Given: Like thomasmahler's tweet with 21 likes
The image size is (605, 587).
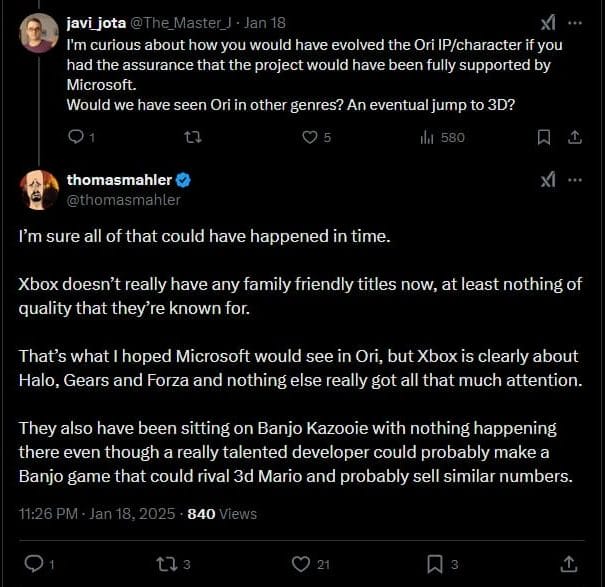Looking at the screenshot, I should coord(300,564).
